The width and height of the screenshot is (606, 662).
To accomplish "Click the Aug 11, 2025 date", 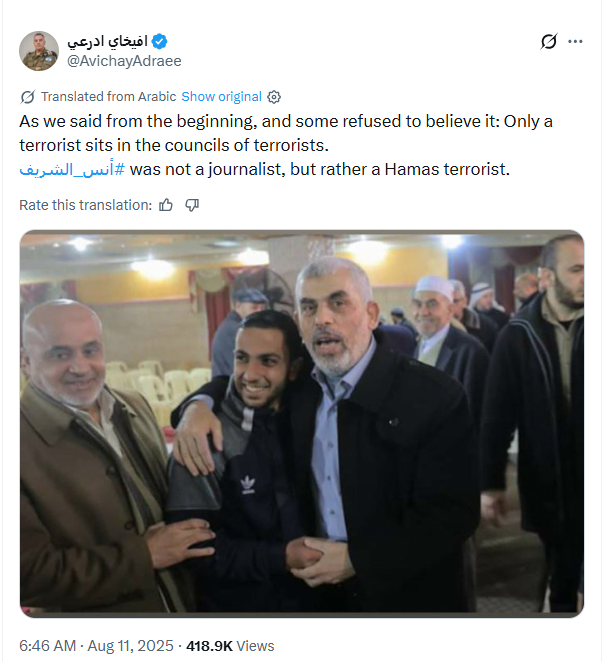I will [130, 646].
